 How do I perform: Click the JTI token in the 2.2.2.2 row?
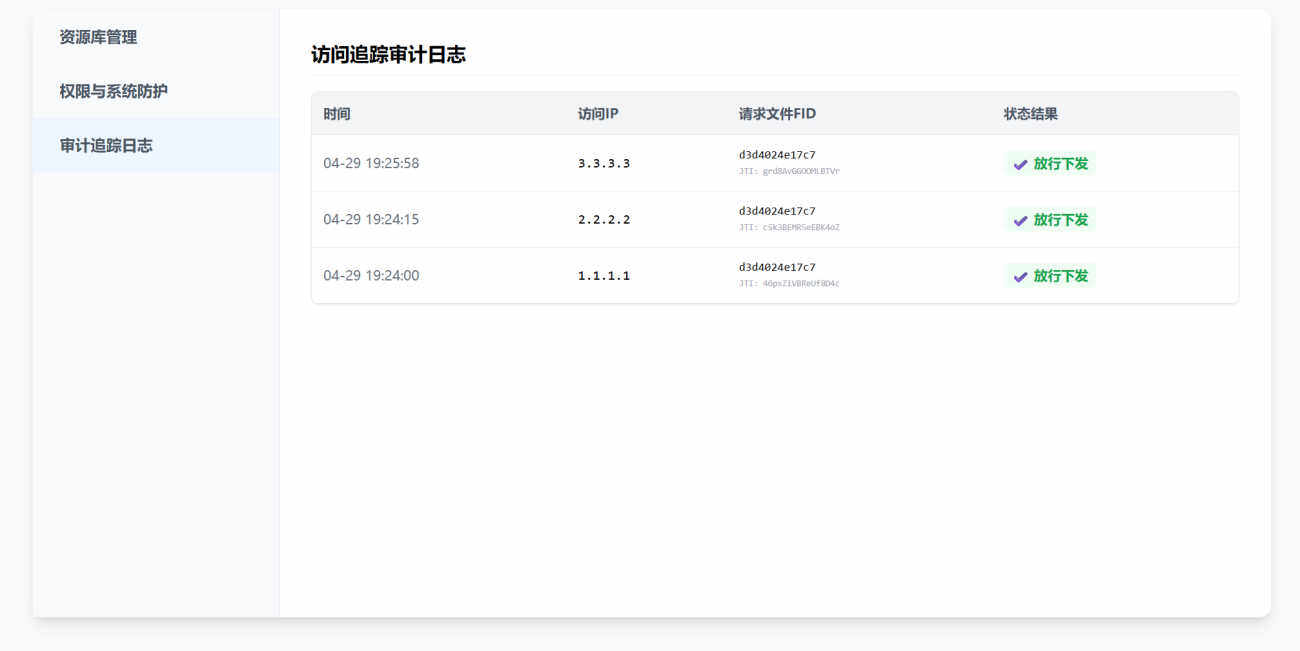point(789,228)
